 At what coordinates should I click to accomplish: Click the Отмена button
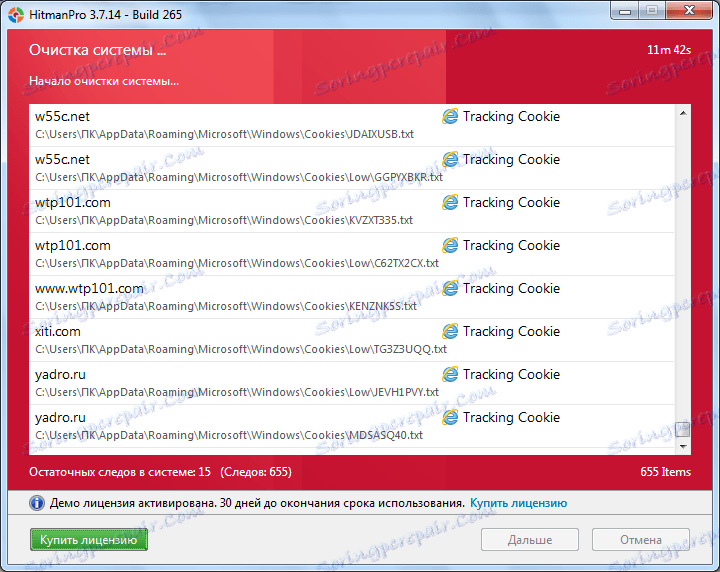point(641,539)
